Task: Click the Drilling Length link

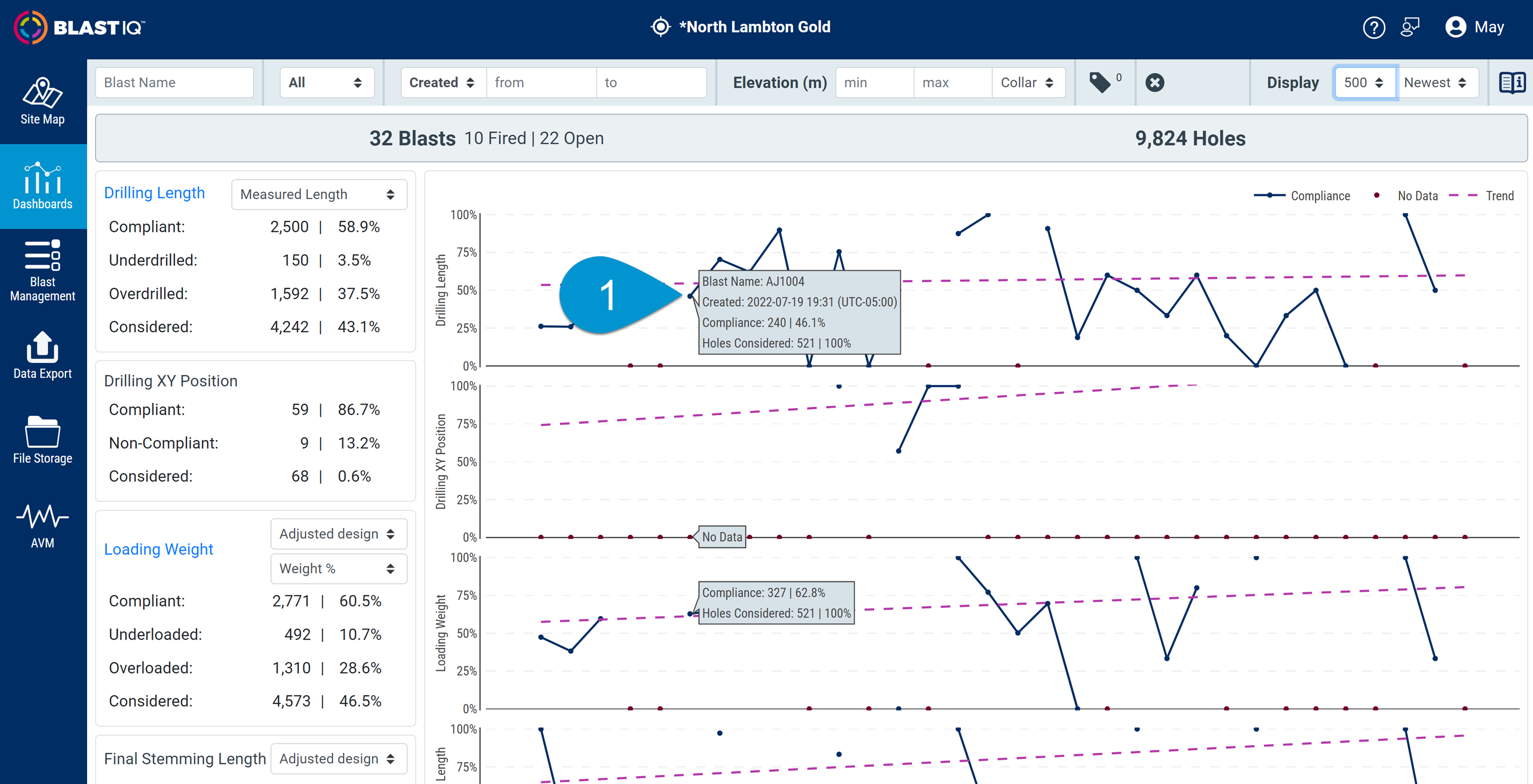Action: click(x=154, y=193)
